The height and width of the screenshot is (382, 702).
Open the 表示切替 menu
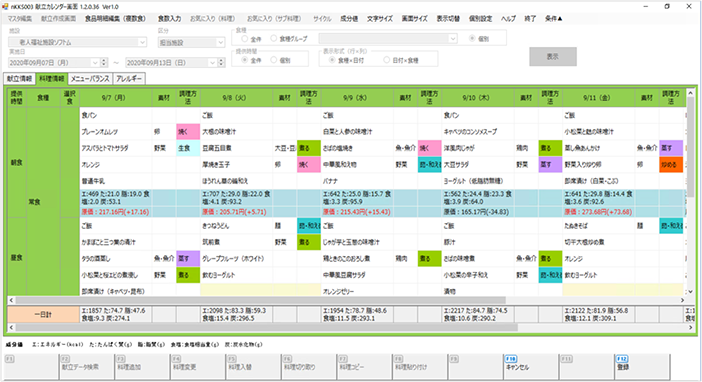click(448, 19)
